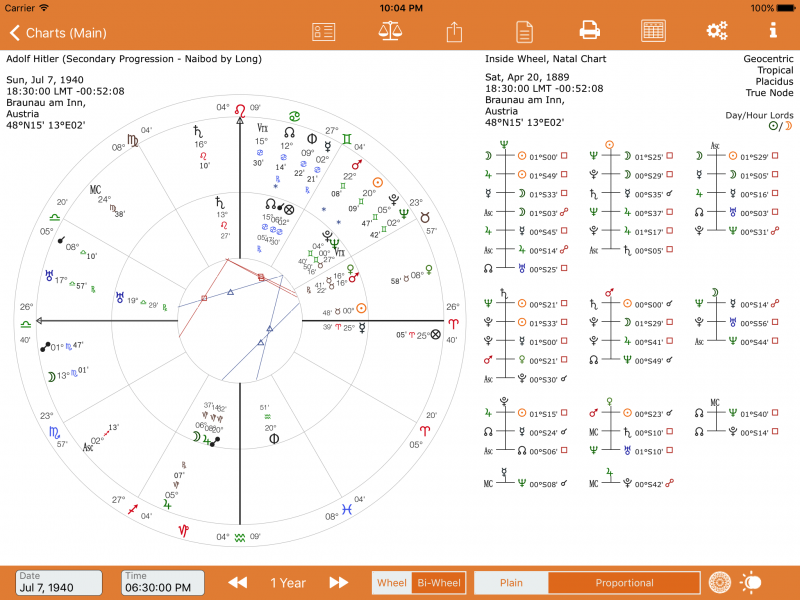This screenshot has width=800, height=600.
Task: Step back one year
Action: [x=237, y=583]
